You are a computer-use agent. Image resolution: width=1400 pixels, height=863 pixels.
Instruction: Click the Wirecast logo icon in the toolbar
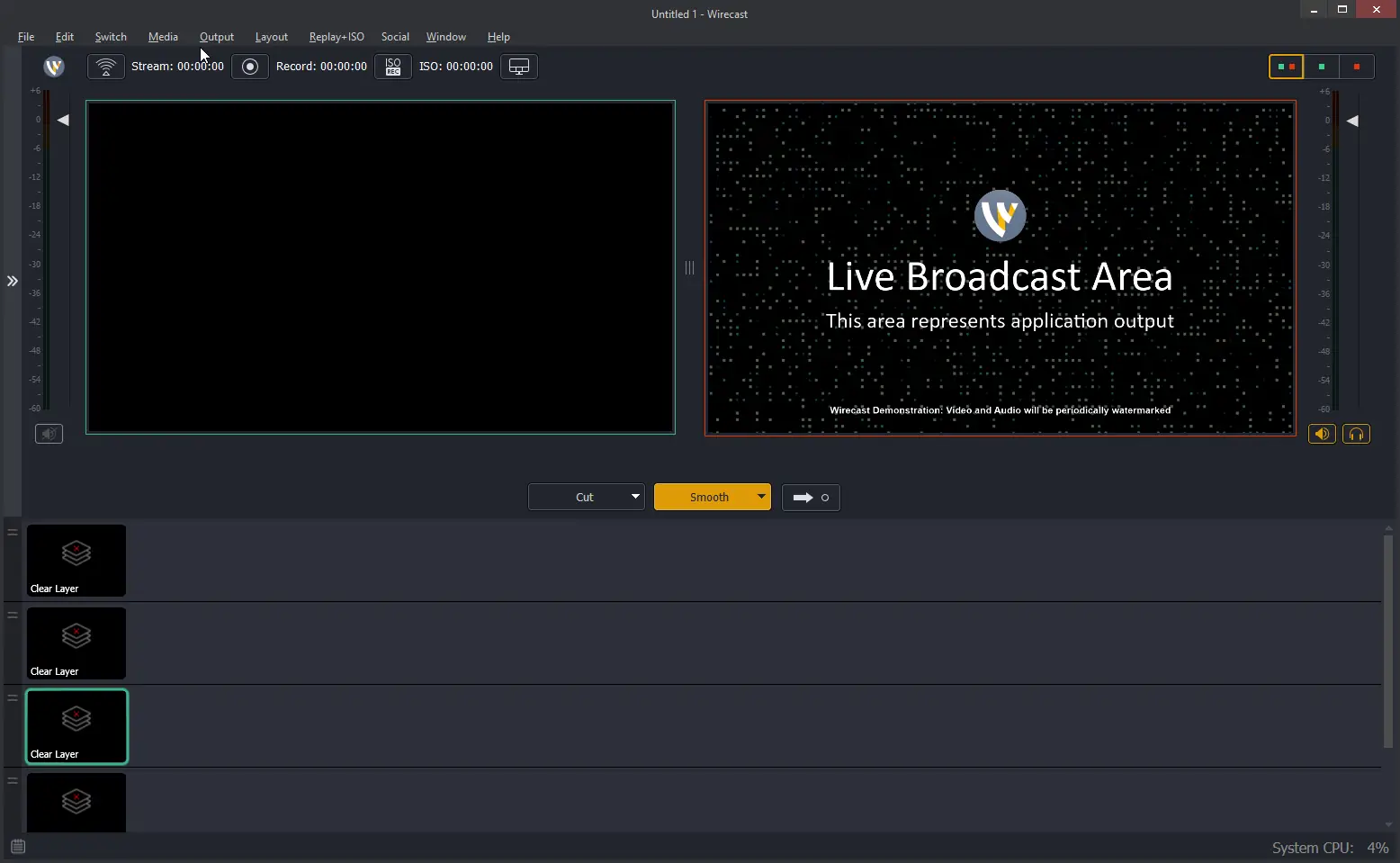click(54, 67)
